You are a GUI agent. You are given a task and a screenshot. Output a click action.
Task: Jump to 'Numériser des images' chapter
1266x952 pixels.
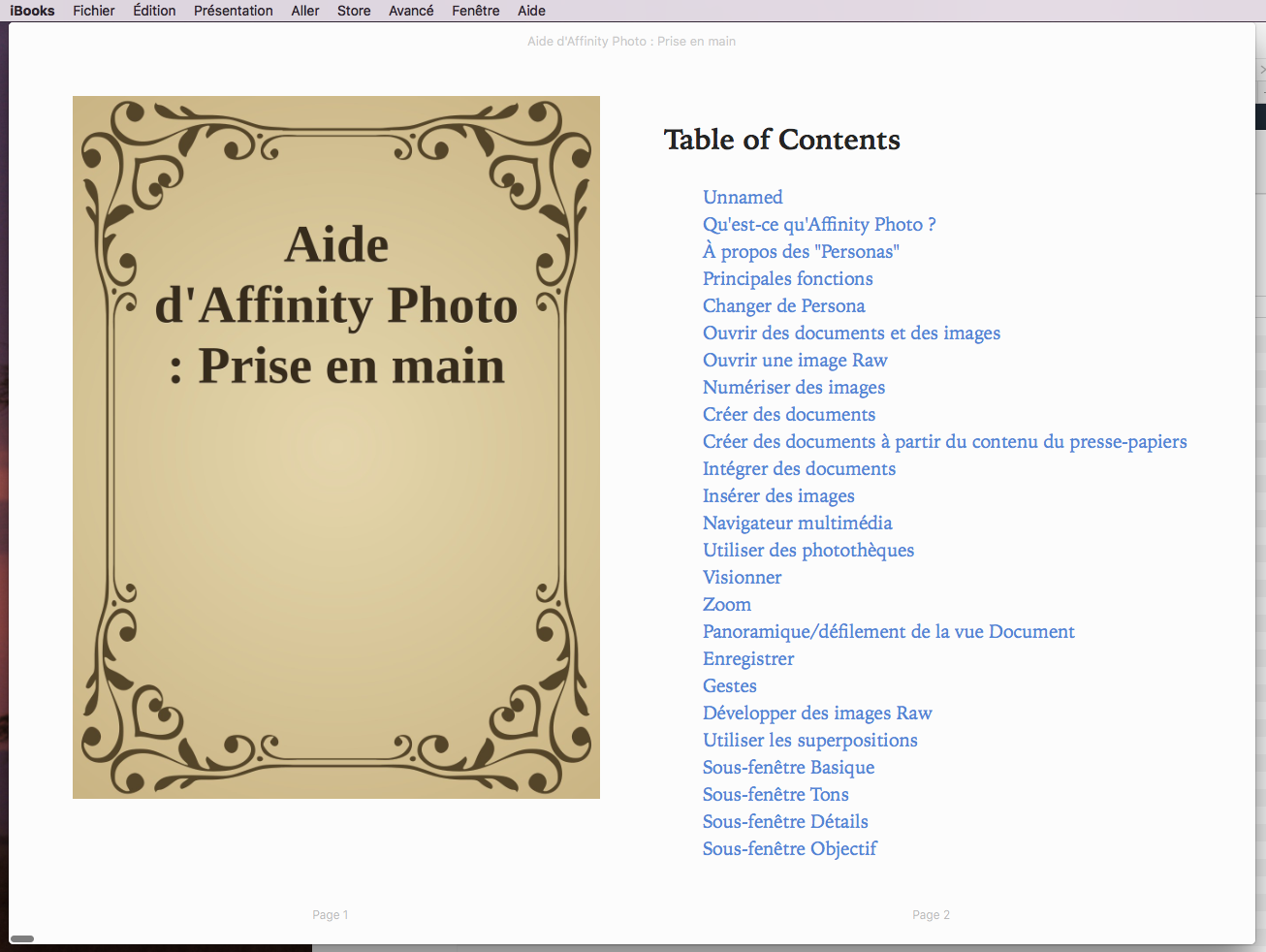(794, 387)
